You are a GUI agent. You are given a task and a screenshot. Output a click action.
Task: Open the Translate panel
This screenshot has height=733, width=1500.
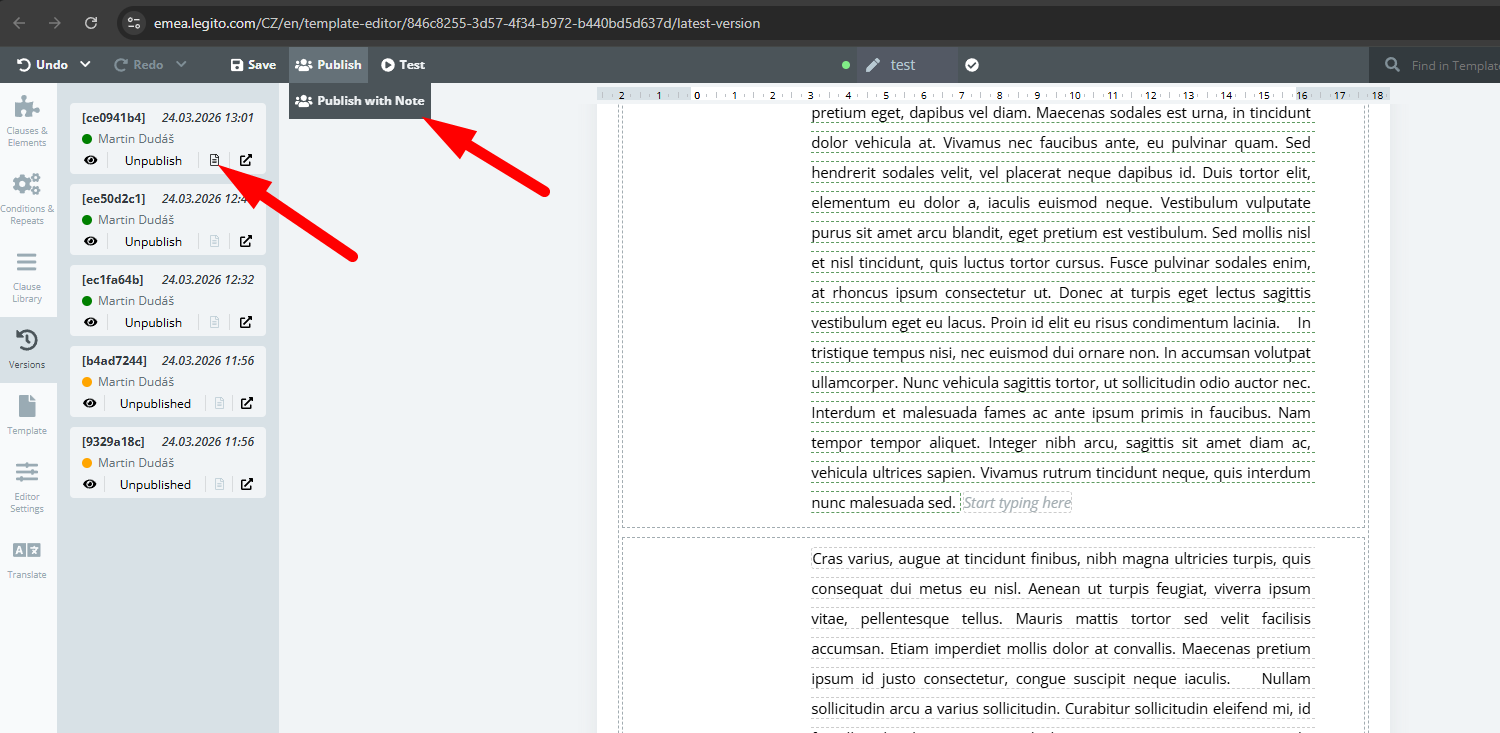tap(27, 558)
